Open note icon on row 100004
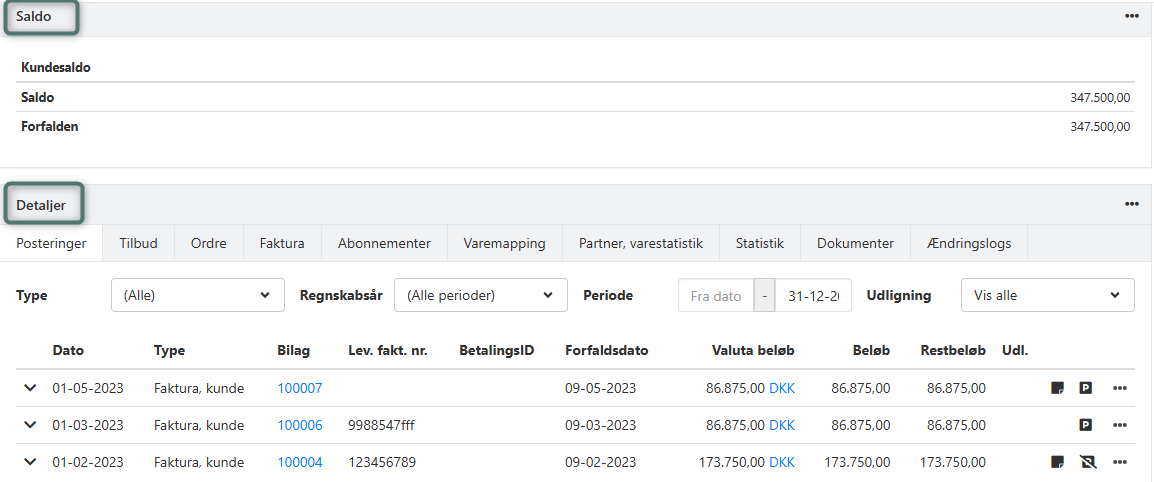This screenshot has width=1154, height=482. (x=1057, y=462)
